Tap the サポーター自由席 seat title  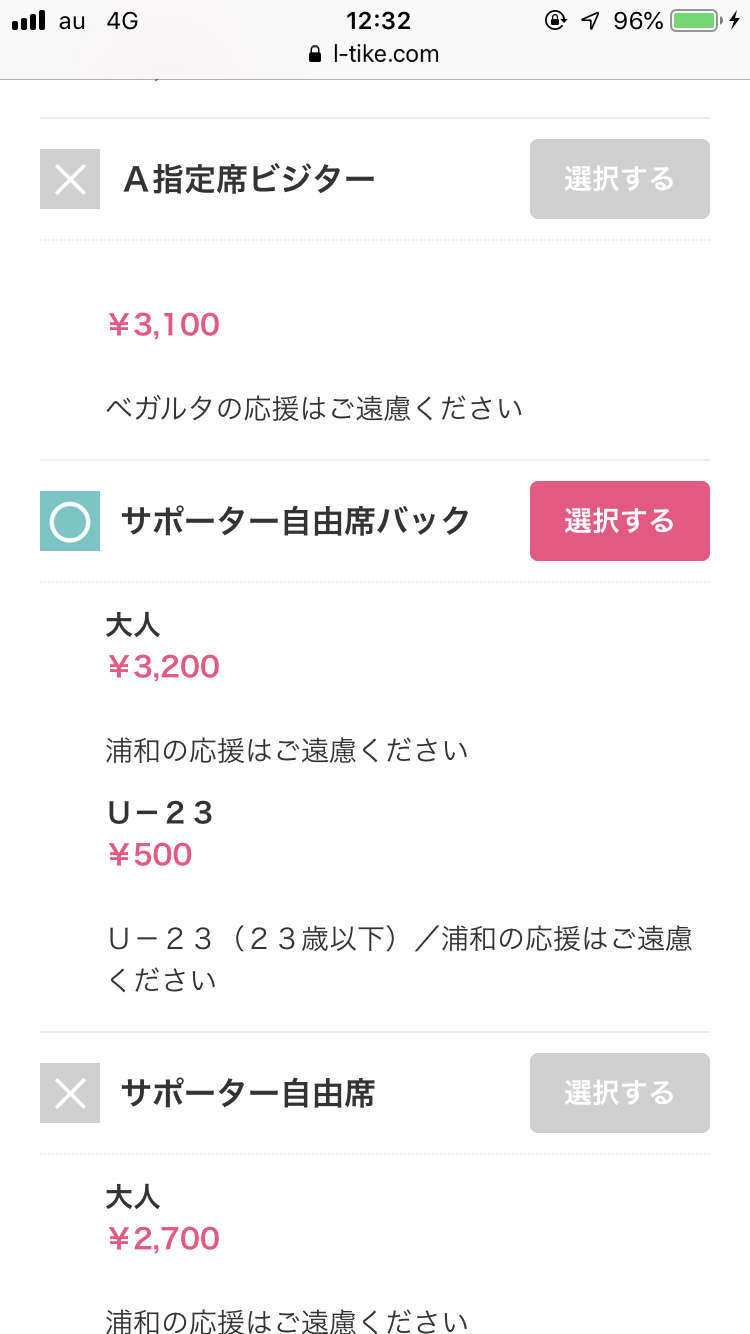247,1093
